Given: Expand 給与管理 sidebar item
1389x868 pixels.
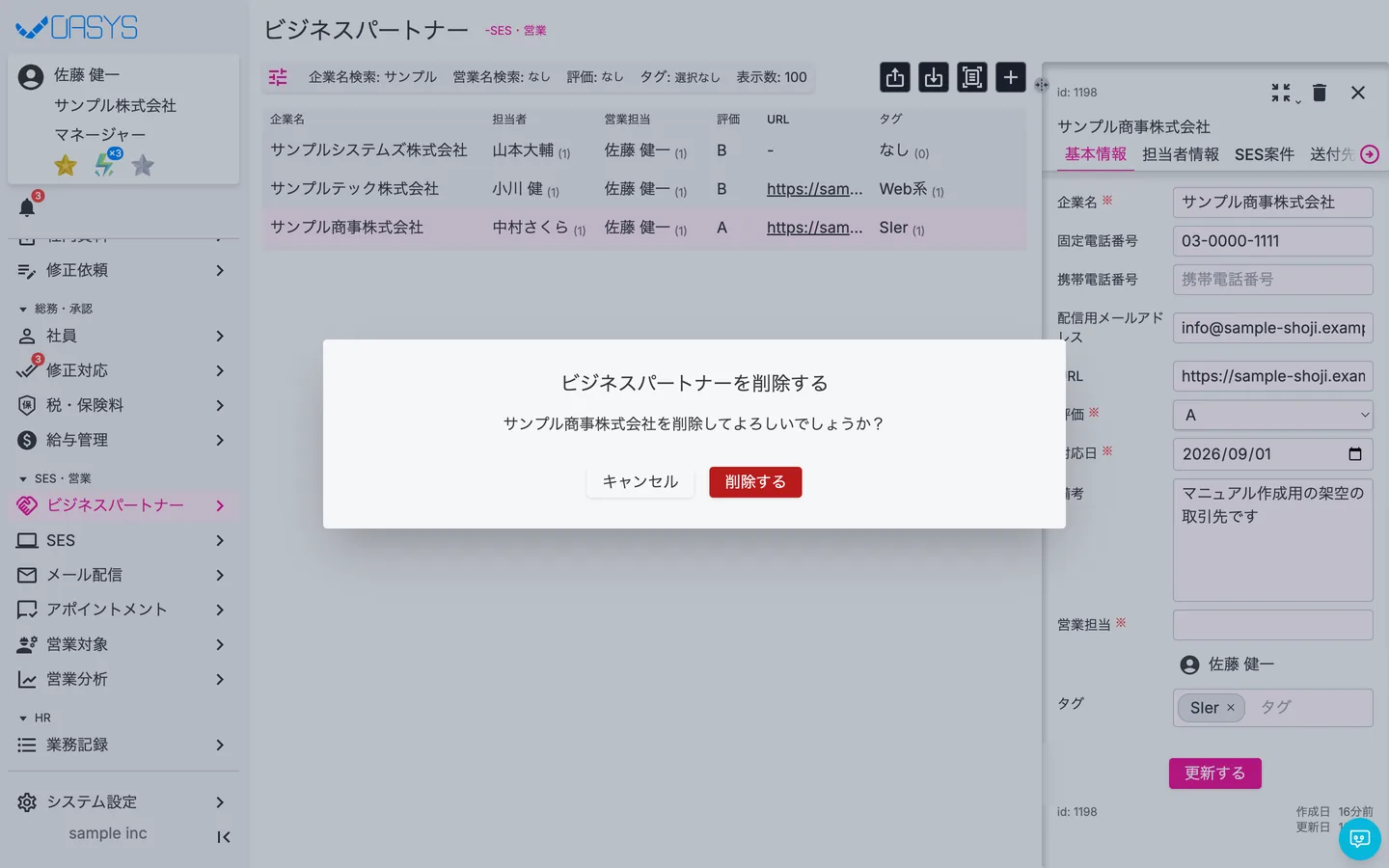Looking at the screenshot, I should pos(123,441).
